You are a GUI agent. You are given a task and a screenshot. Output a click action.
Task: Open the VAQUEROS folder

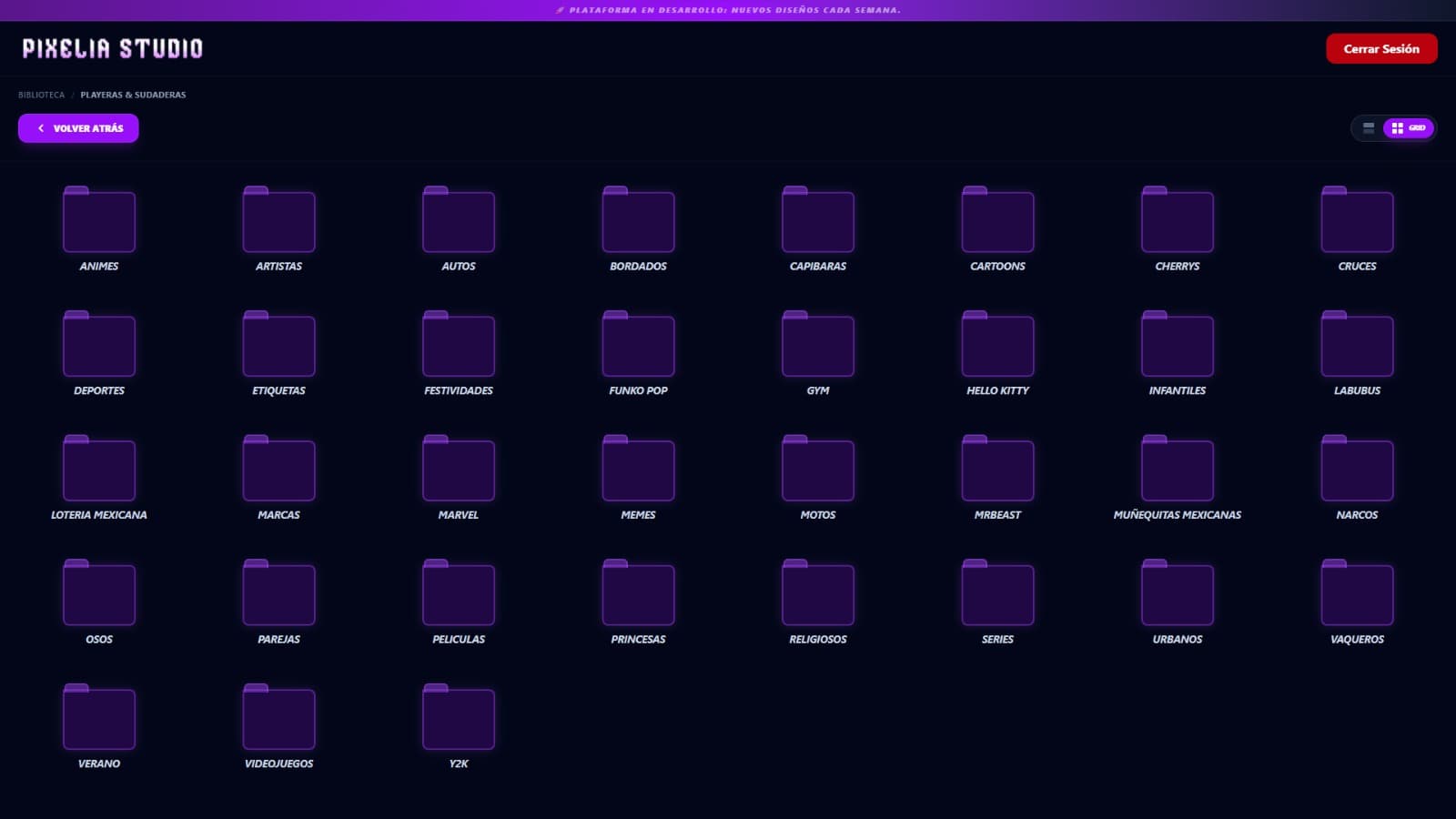click(x=1356, y=593)
